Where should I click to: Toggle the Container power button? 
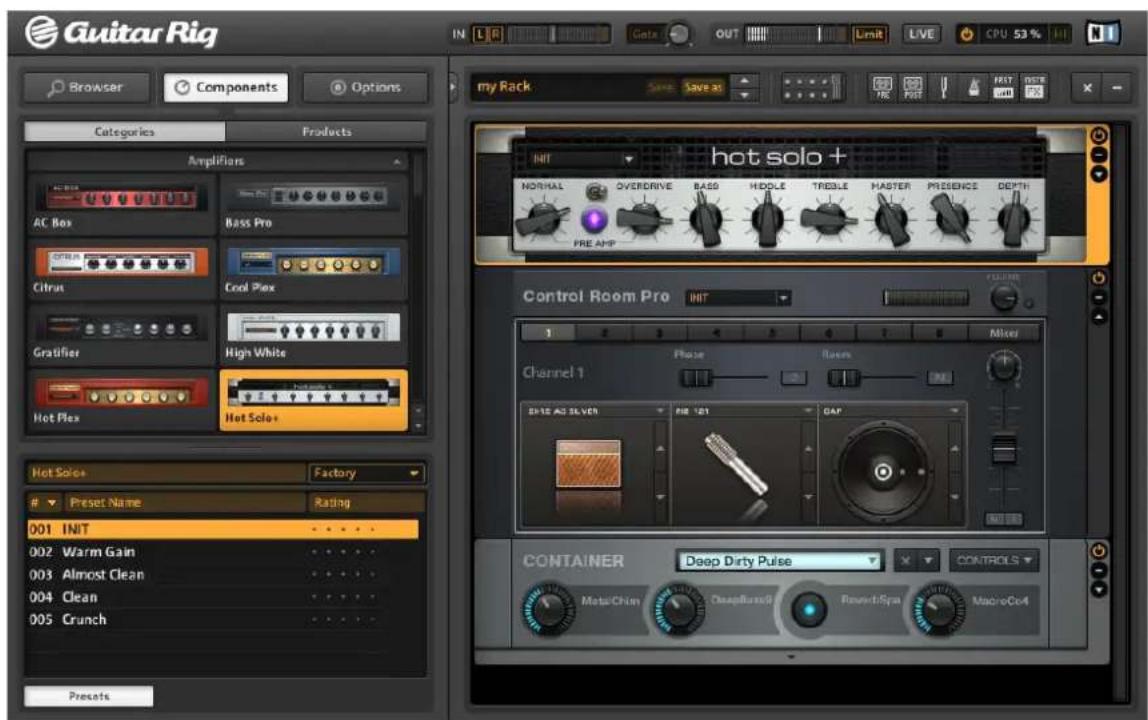click(x=1099, y=551)
